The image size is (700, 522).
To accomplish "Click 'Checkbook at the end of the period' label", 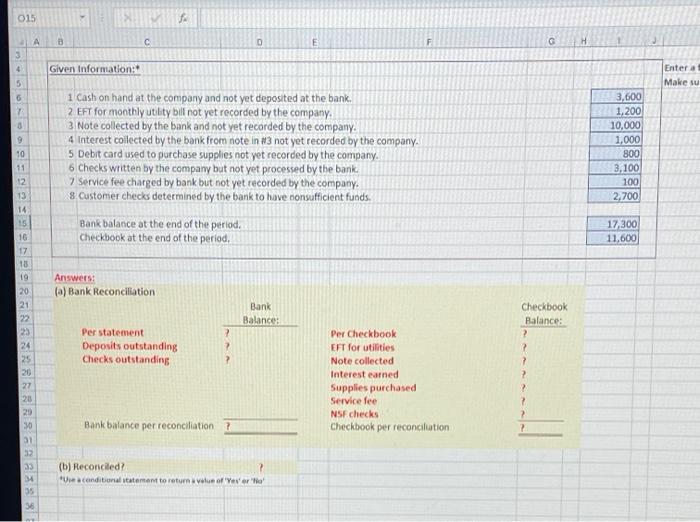I will click(x=154, y=238).
